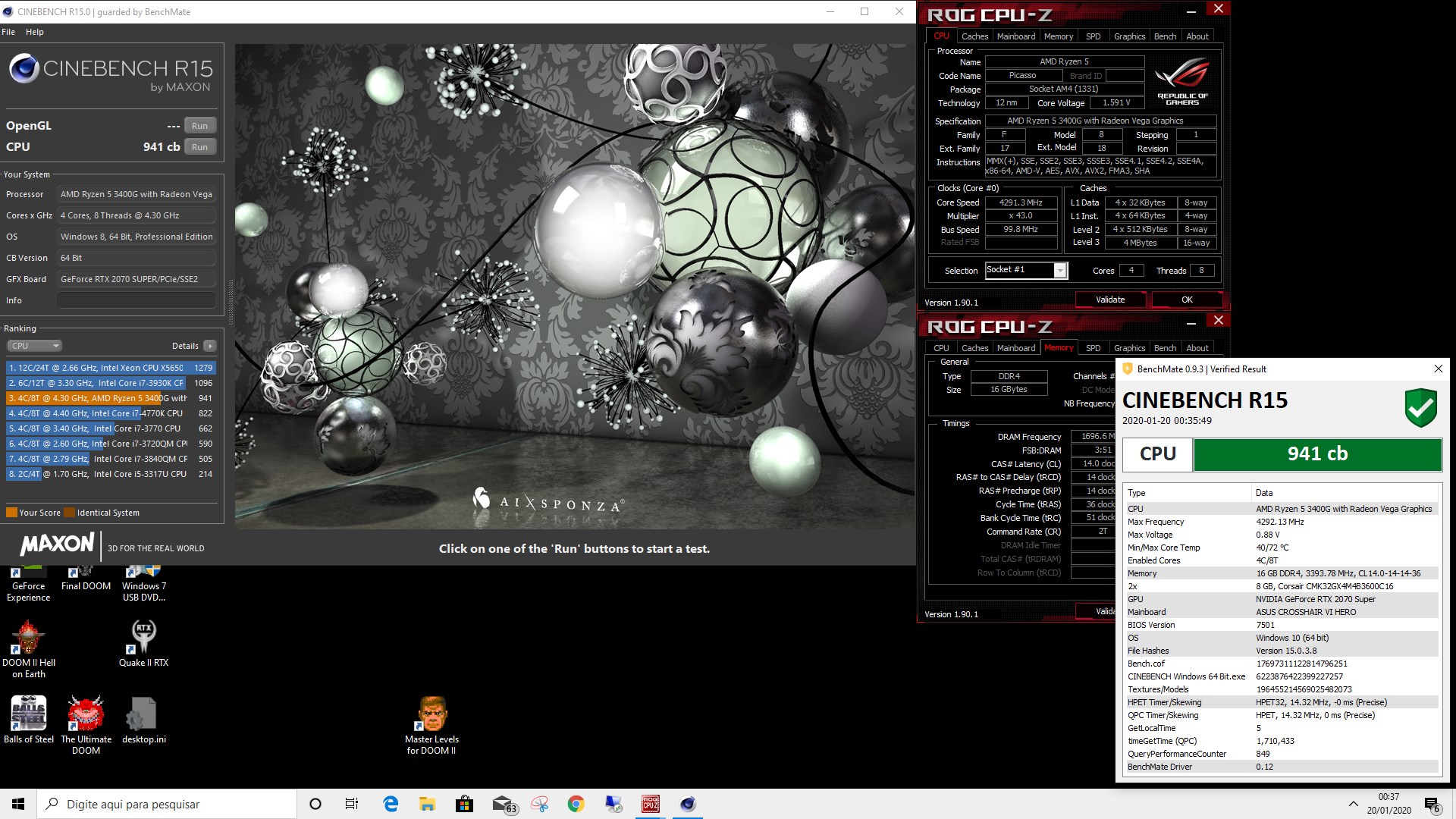Click the ROG CPU-Z taskbar icon
1456x819 pixels.
(651, 804)
